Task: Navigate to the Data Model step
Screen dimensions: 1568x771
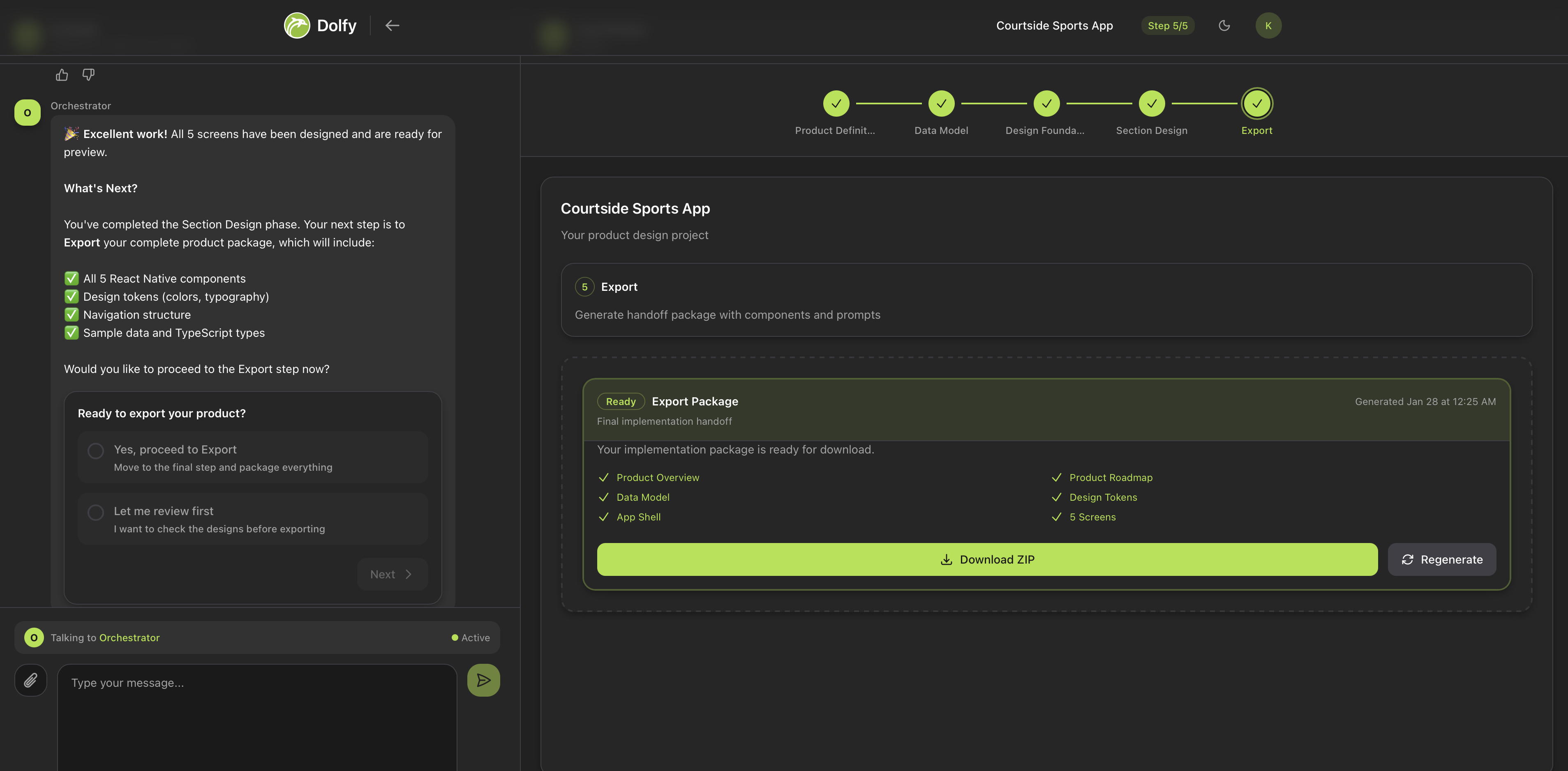Action: (941, 104)
